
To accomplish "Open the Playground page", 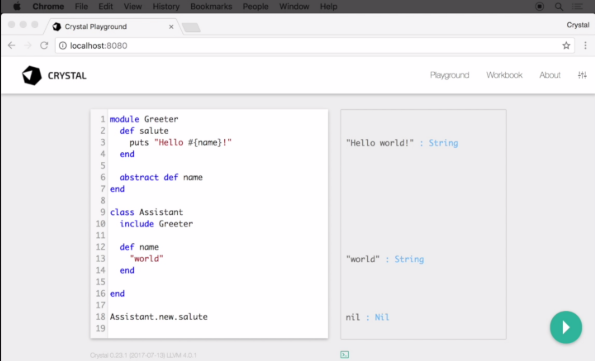I will 450,75.
